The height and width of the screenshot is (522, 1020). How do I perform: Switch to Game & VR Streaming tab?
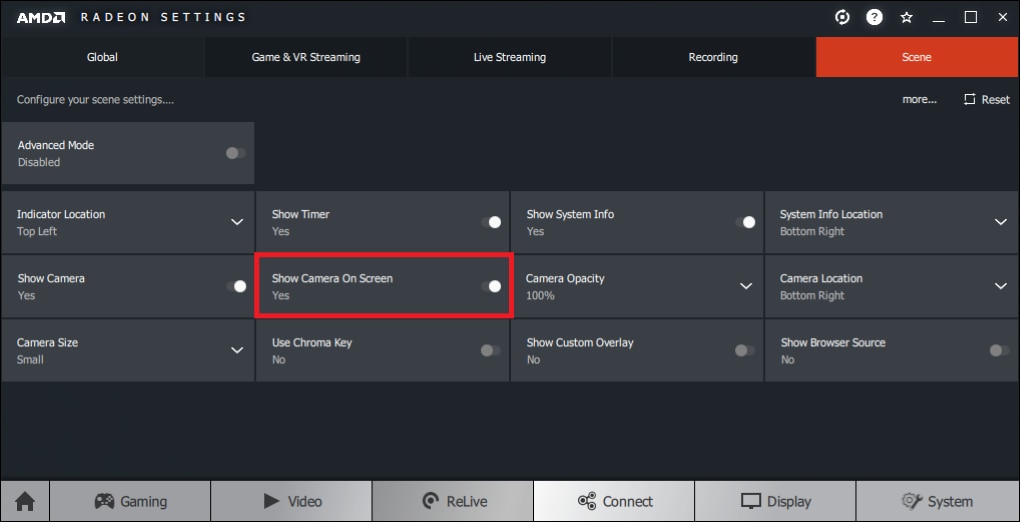click(x=306, y=57)
